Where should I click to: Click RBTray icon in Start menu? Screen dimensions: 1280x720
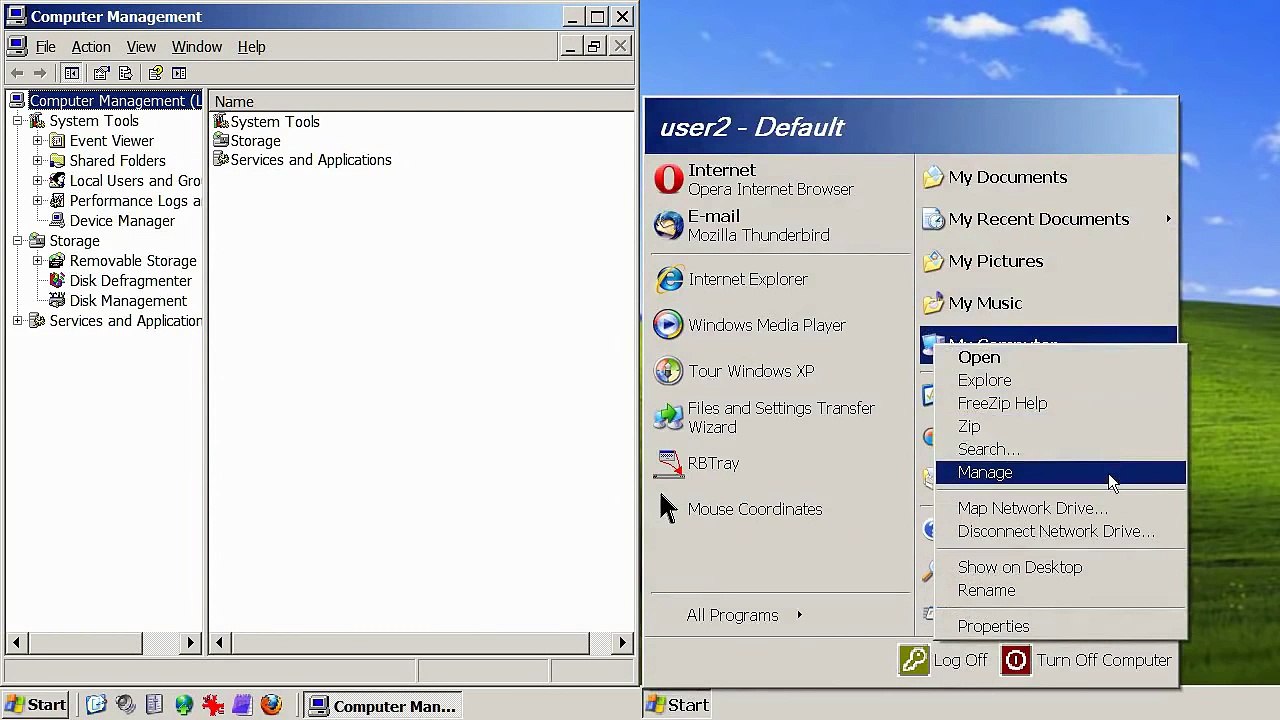[668, 463]
